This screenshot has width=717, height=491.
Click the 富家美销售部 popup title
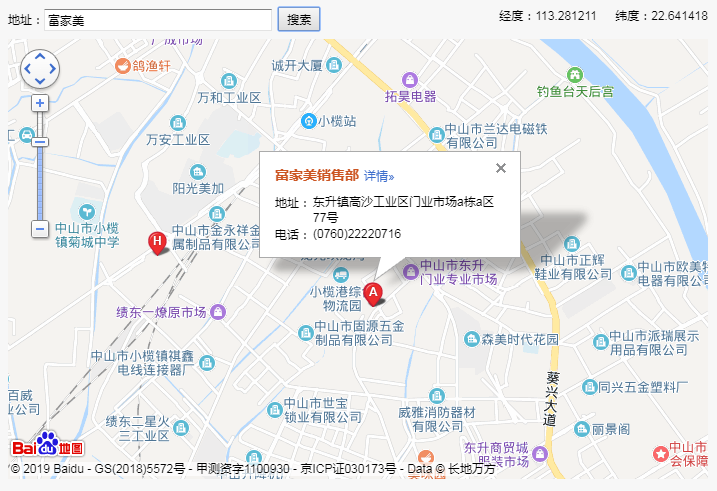click(x=316, y=175)
